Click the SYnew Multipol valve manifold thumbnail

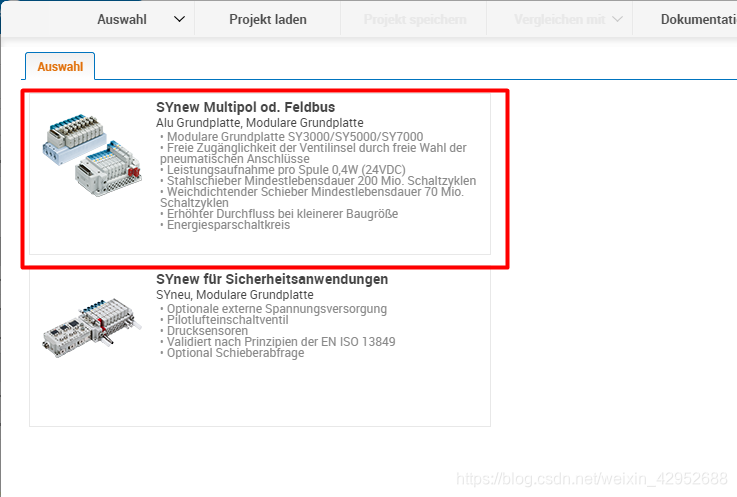click(x=93, y=154)
